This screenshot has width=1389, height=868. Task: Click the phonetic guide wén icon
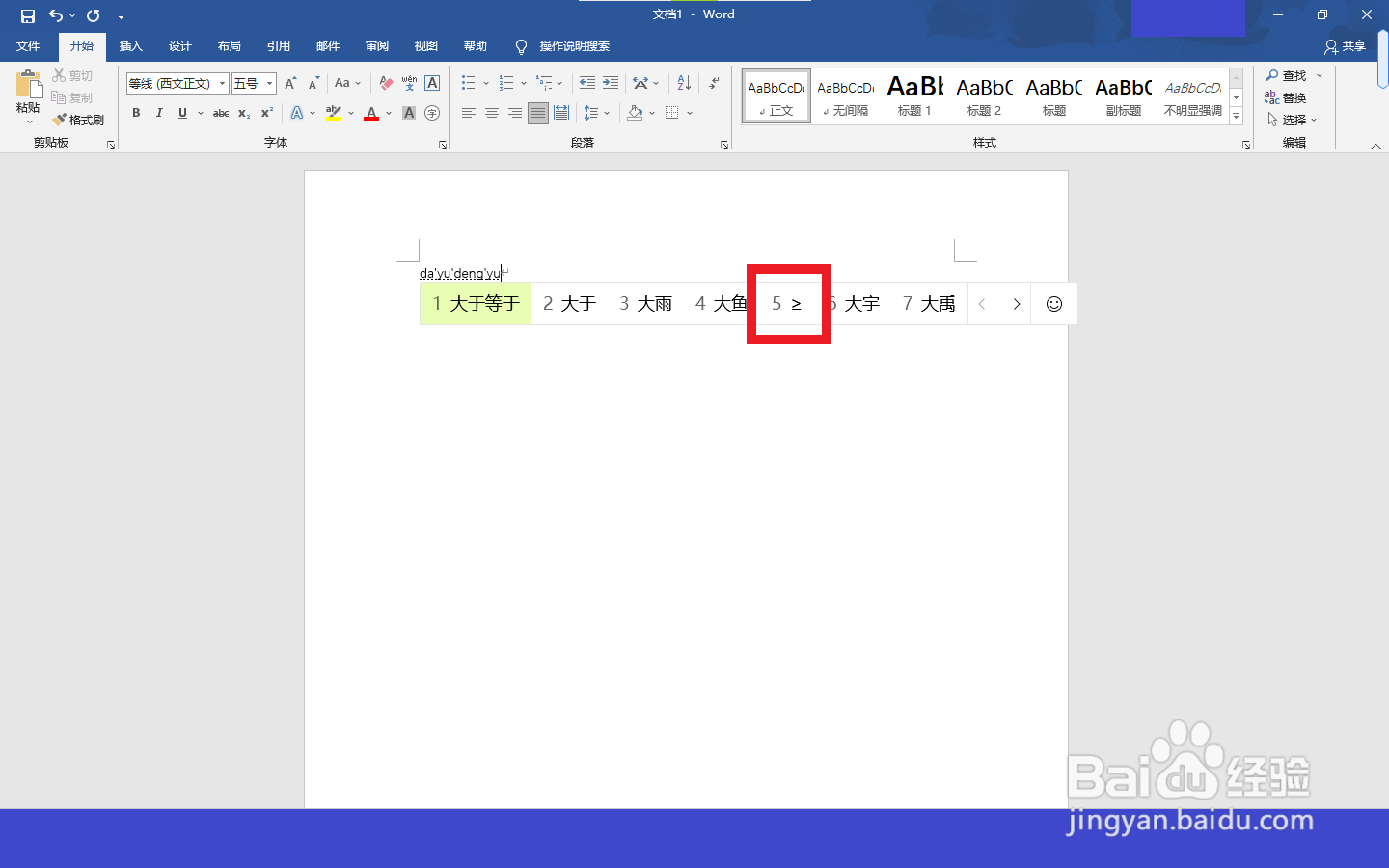pos(409,84)
